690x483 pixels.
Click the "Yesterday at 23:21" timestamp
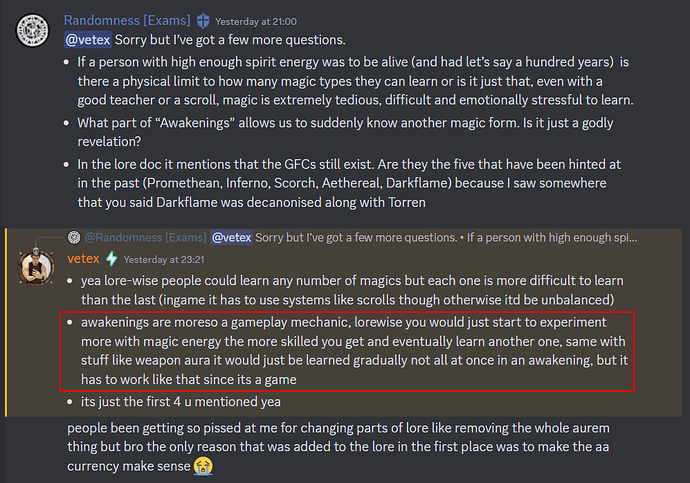[159, 259]
